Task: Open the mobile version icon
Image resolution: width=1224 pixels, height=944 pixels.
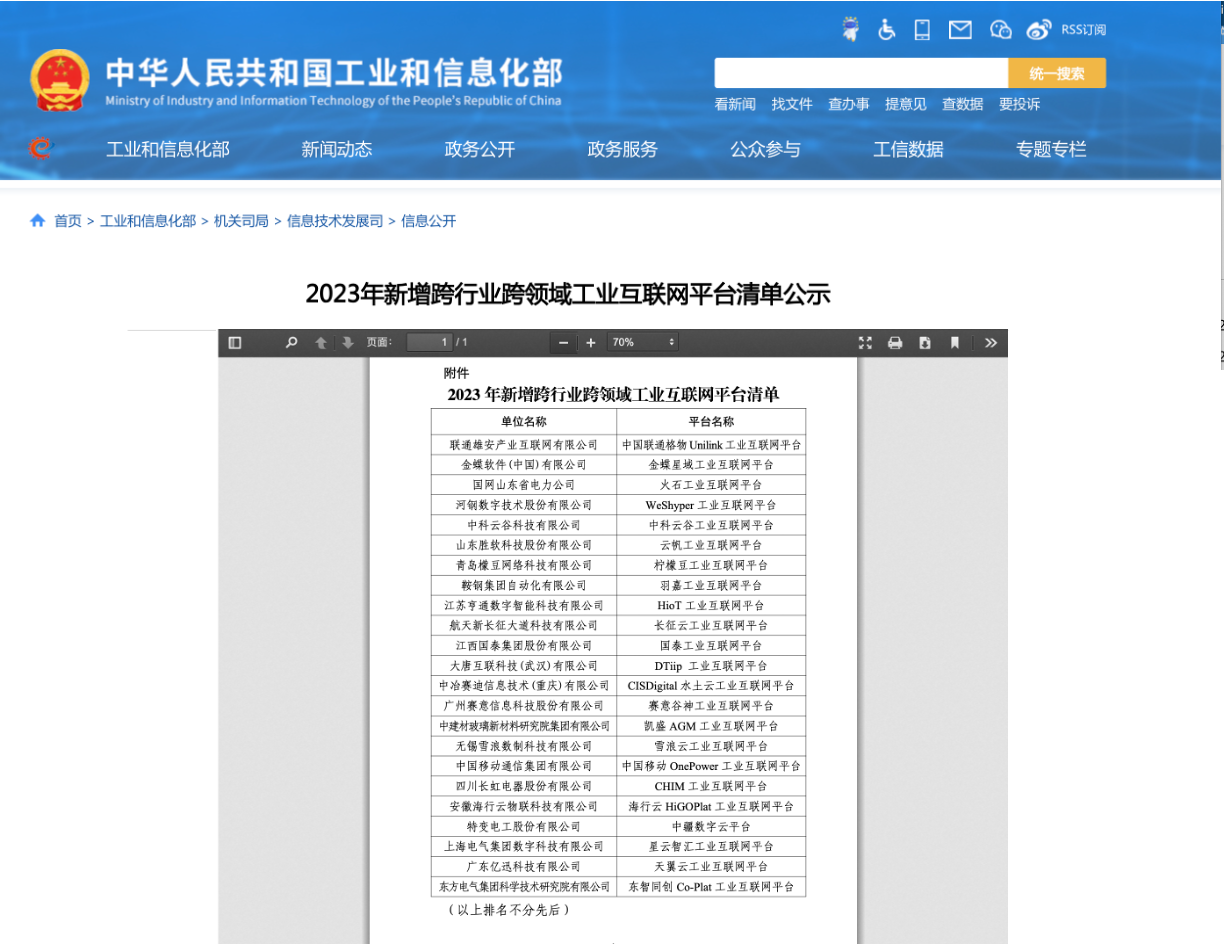Action: click(x=921, y=29)
